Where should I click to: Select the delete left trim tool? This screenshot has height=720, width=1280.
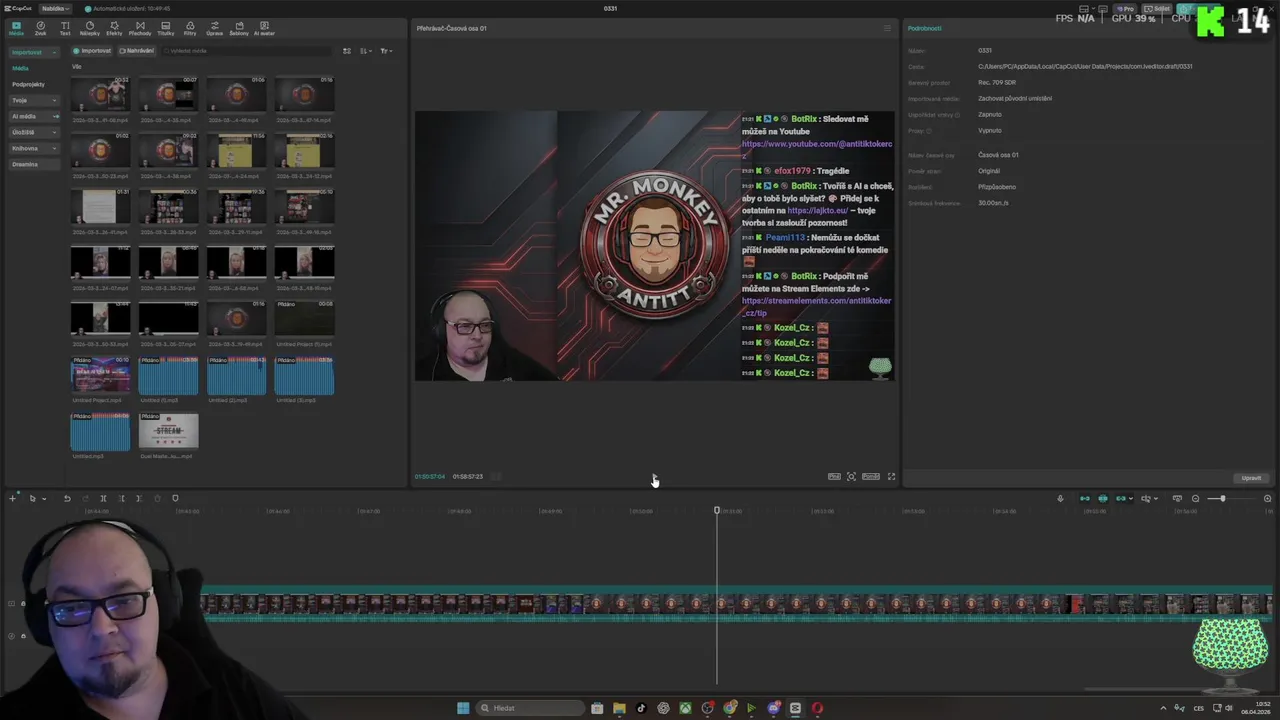[121, 498]
